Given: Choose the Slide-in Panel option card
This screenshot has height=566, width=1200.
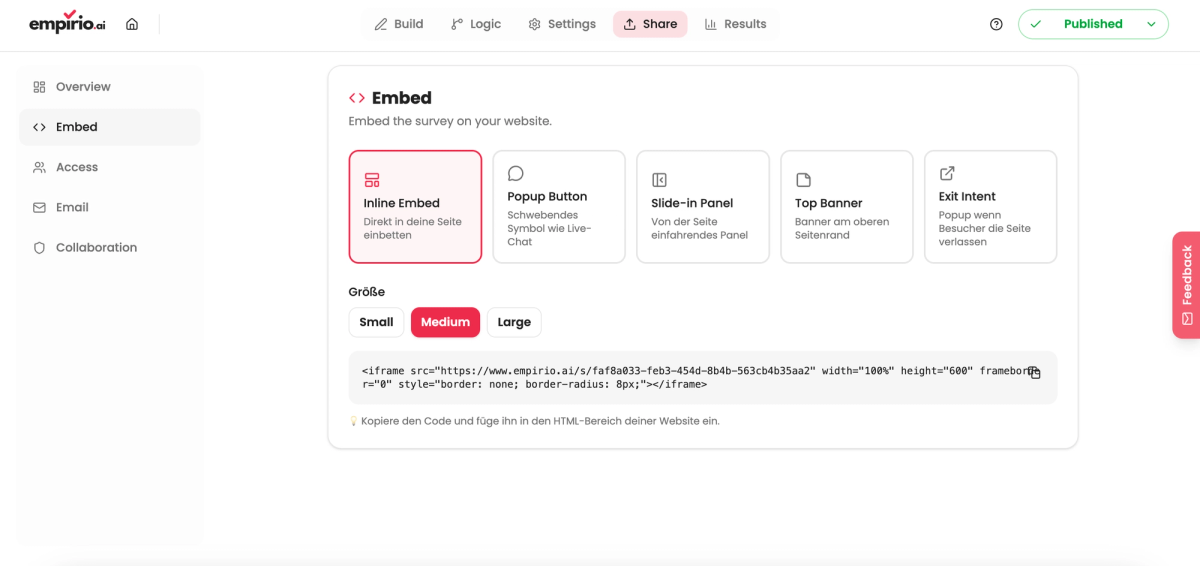Looking at the screenshot, I should click(703, 207).
